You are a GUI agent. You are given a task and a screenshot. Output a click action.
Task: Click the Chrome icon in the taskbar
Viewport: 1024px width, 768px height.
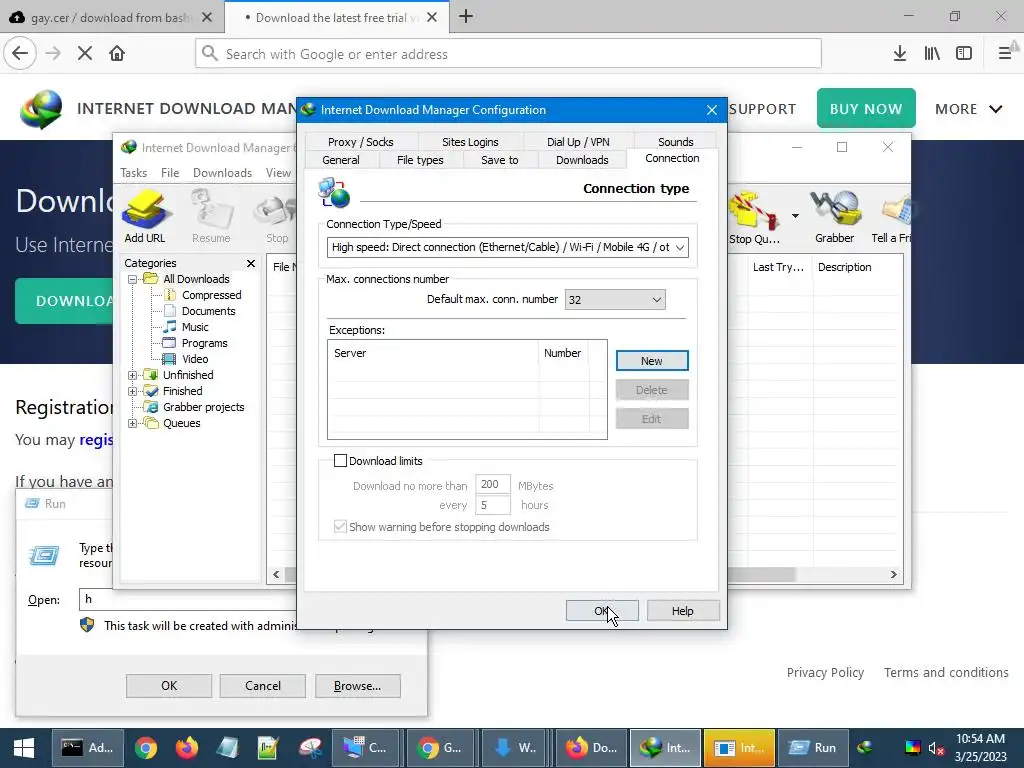pos(146,748)
